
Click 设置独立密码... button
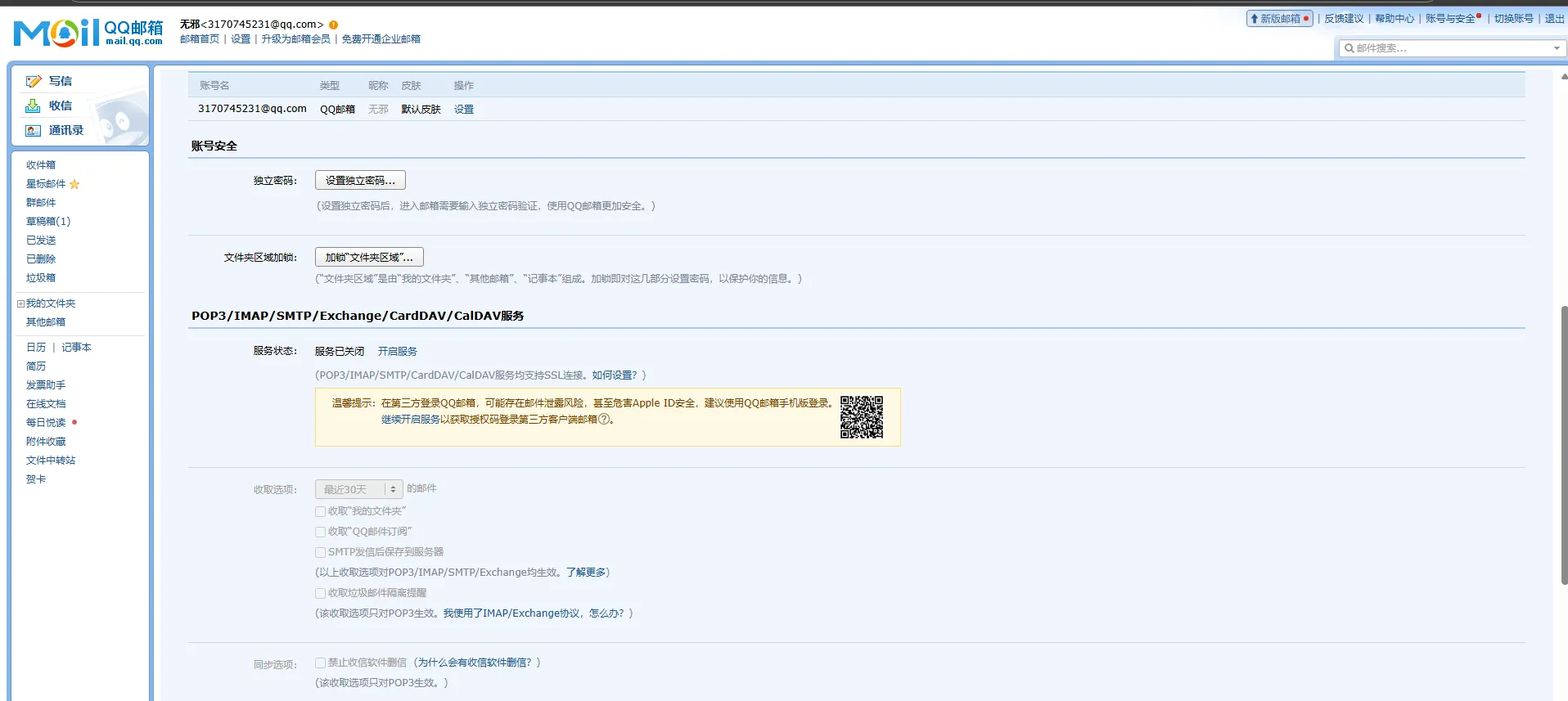coord(360,180)
